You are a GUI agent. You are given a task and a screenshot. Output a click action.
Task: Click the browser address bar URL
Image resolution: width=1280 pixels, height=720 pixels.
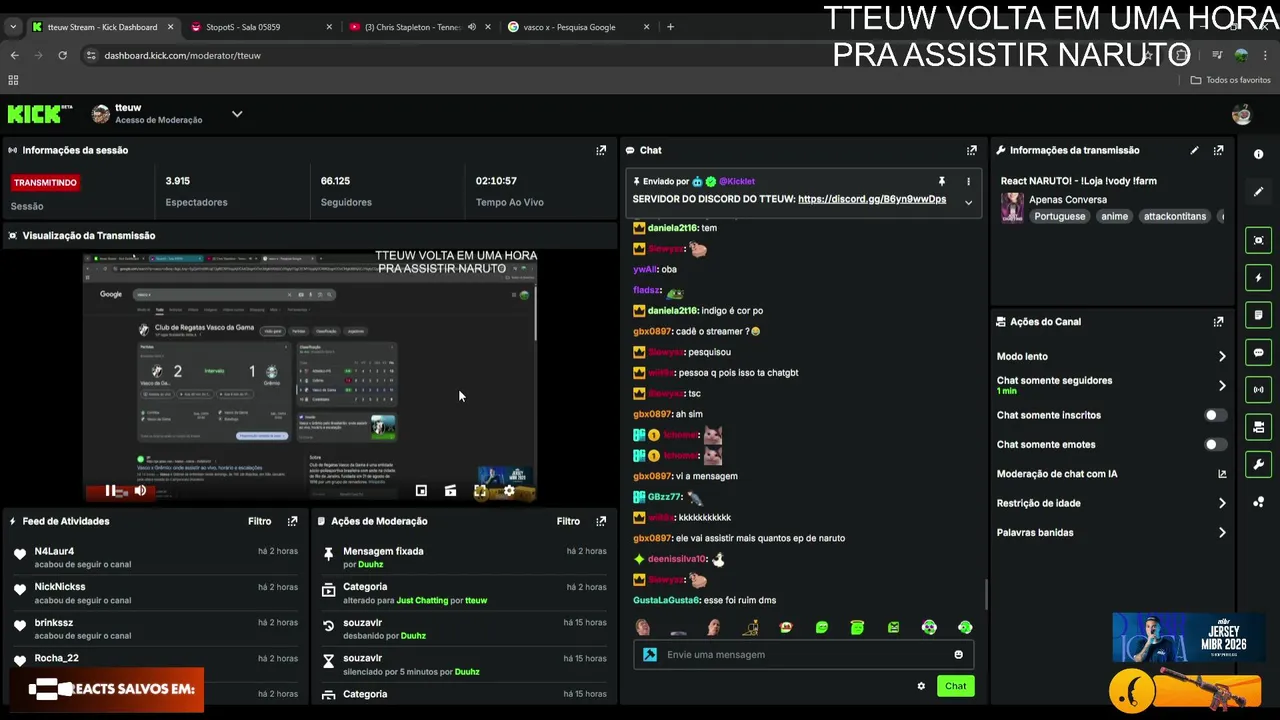[182, 55]
